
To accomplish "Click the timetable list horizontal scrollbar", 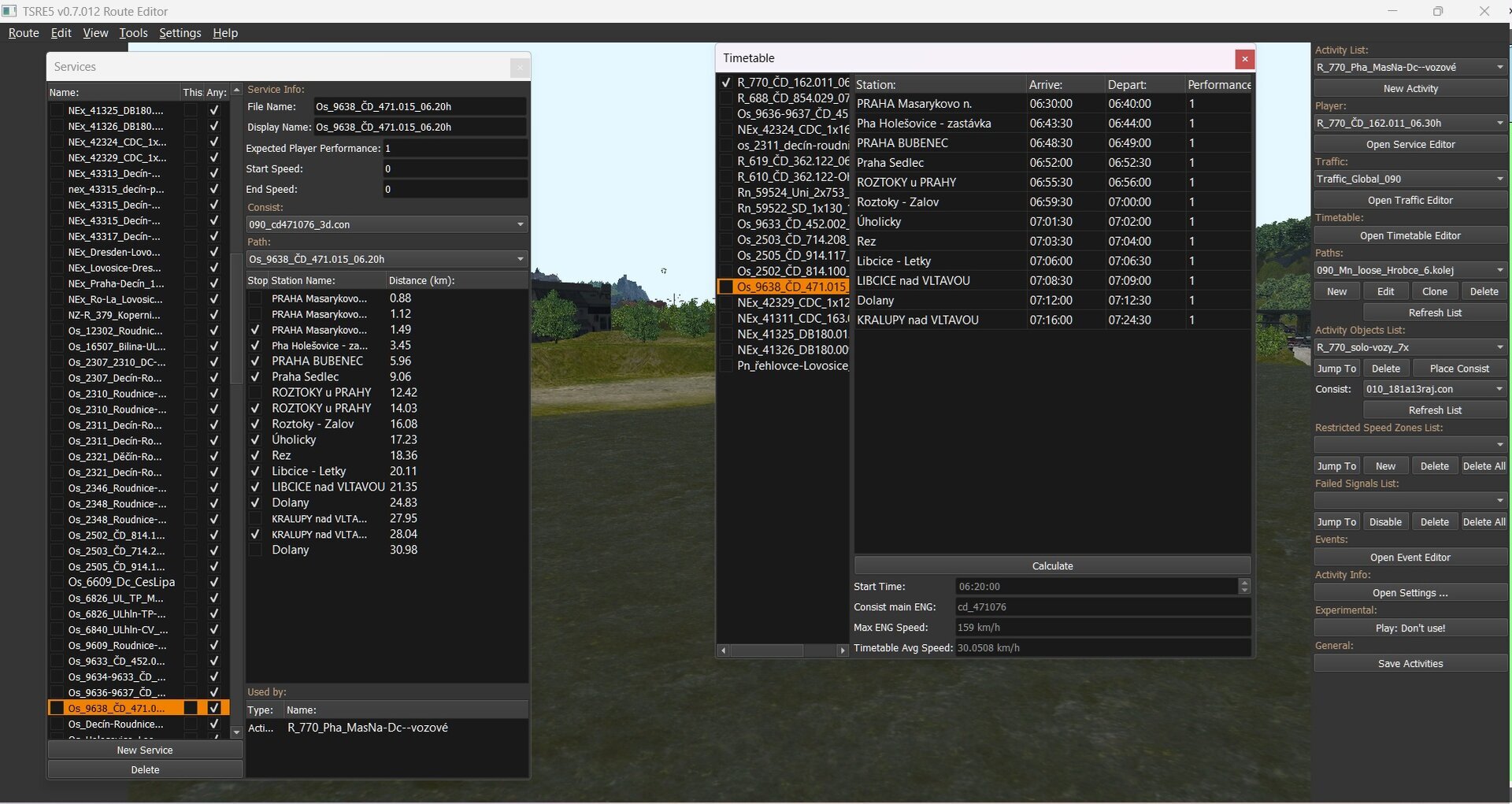I will (766, 650).
